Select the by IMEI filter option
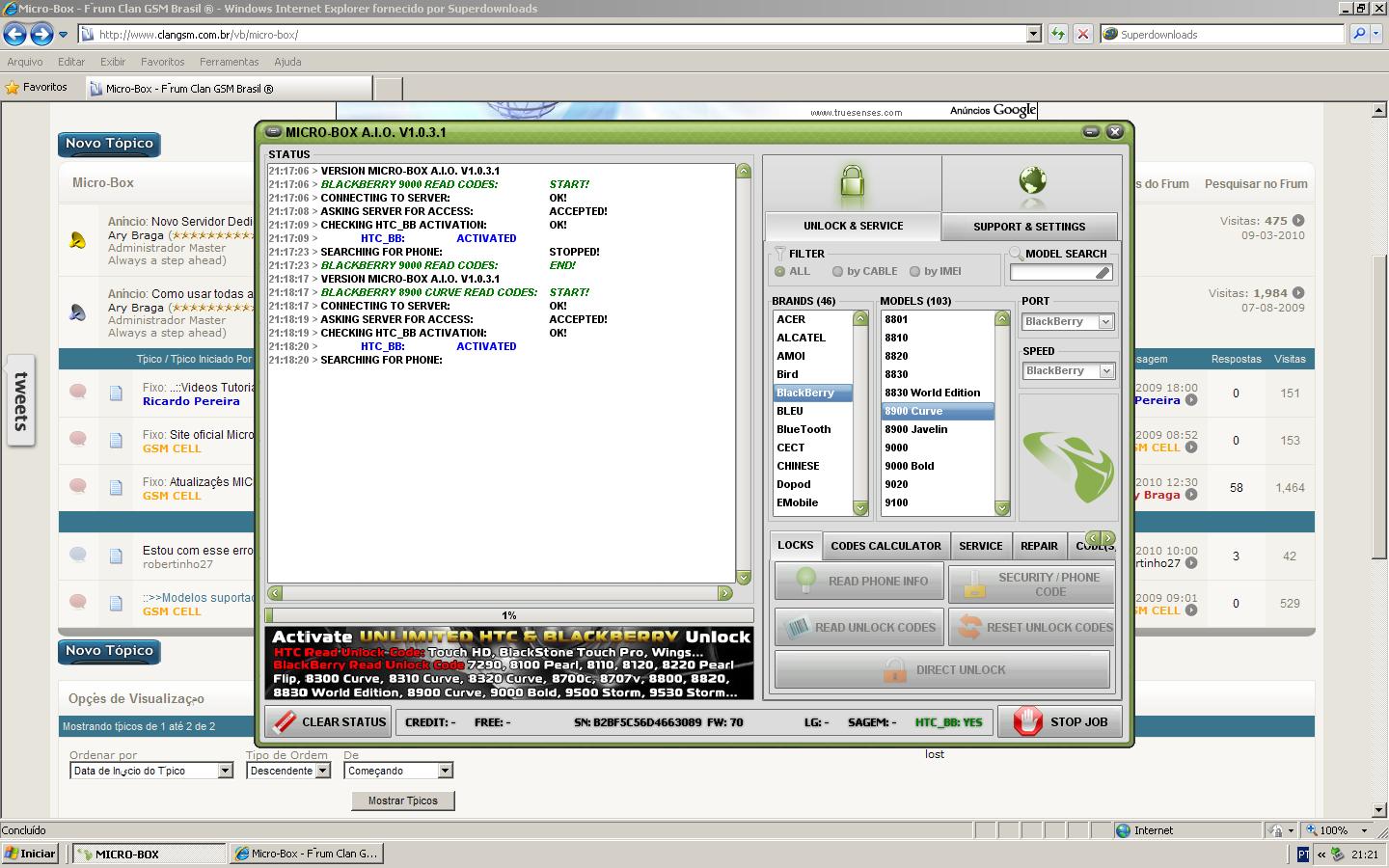The image size is (1389, 868). click(x=936, y=272)
